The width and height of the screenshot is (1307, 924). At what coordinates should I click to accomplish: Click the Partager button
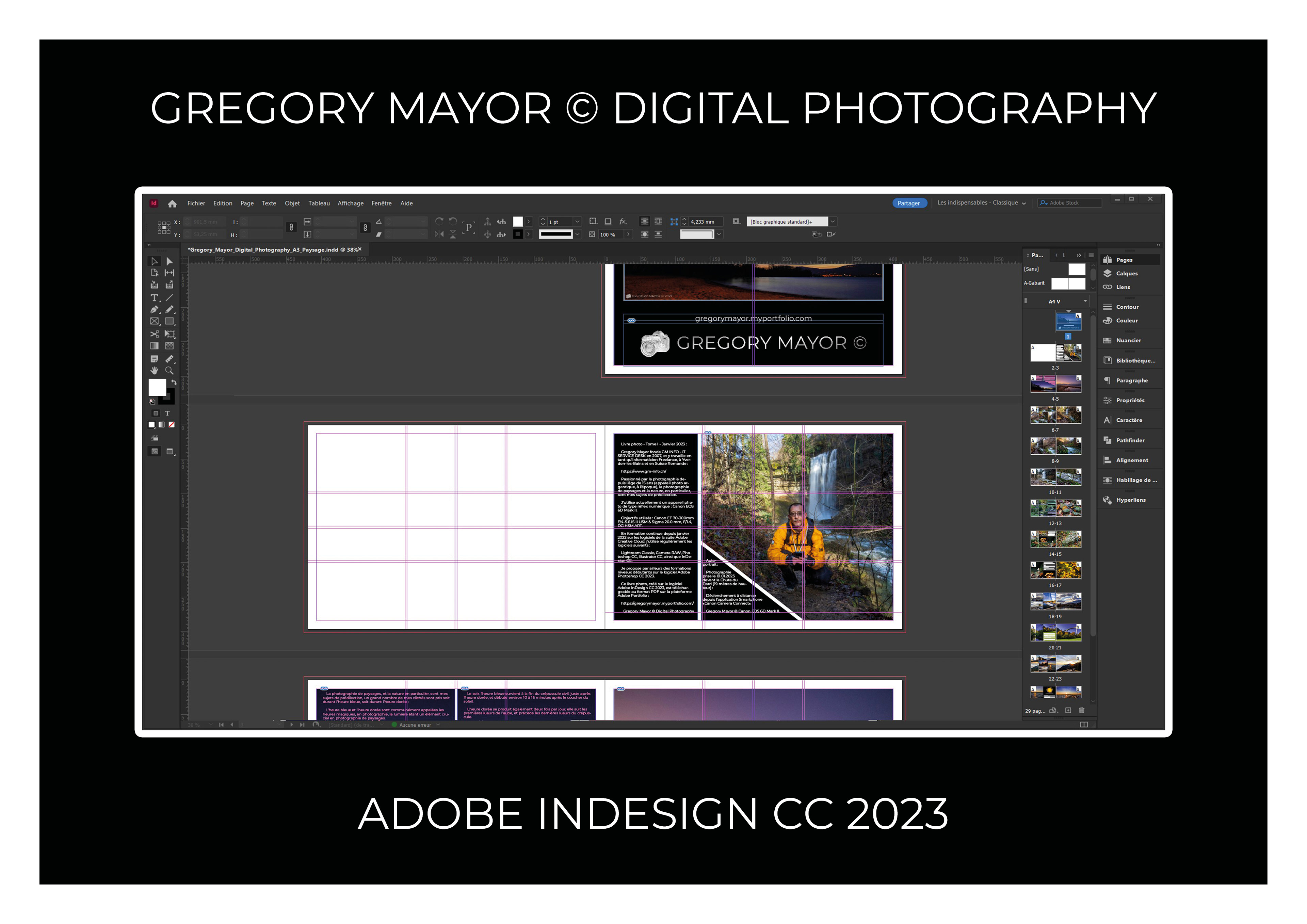point(908,204)
